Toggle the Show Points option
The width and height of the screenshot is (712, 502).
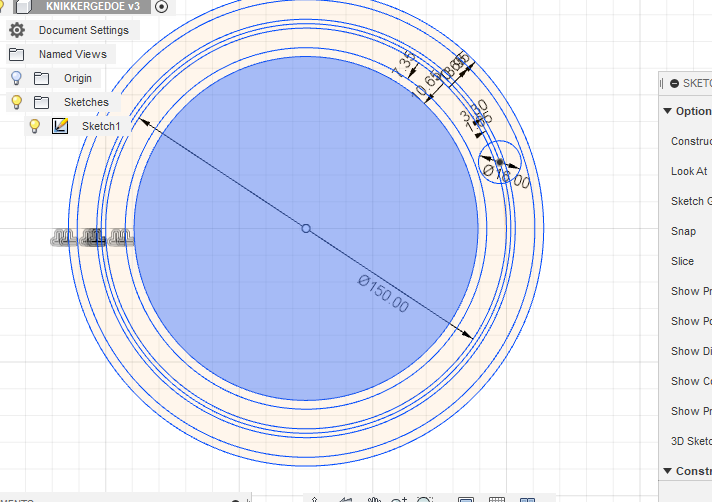pos(691,321)
